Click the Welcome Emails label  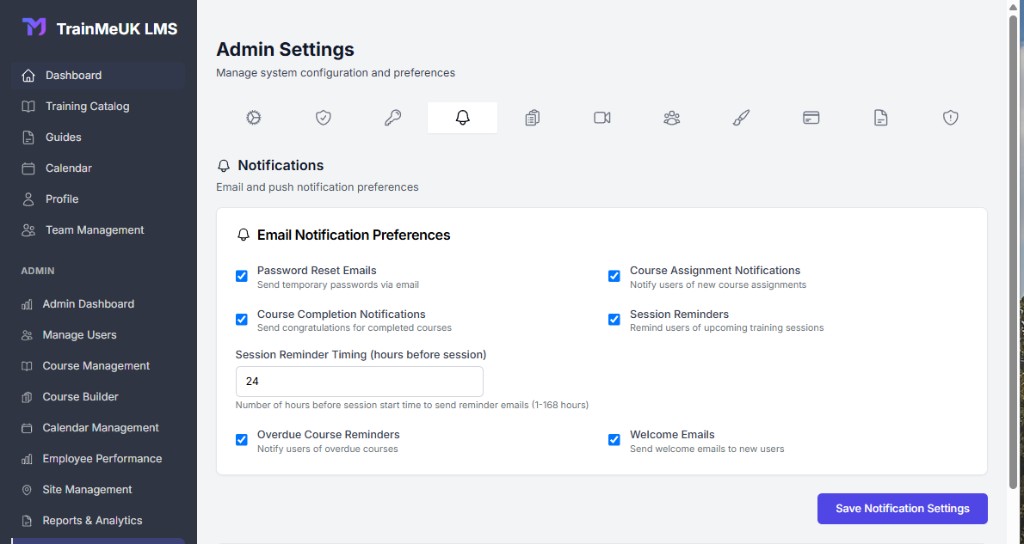pos(672,434)
